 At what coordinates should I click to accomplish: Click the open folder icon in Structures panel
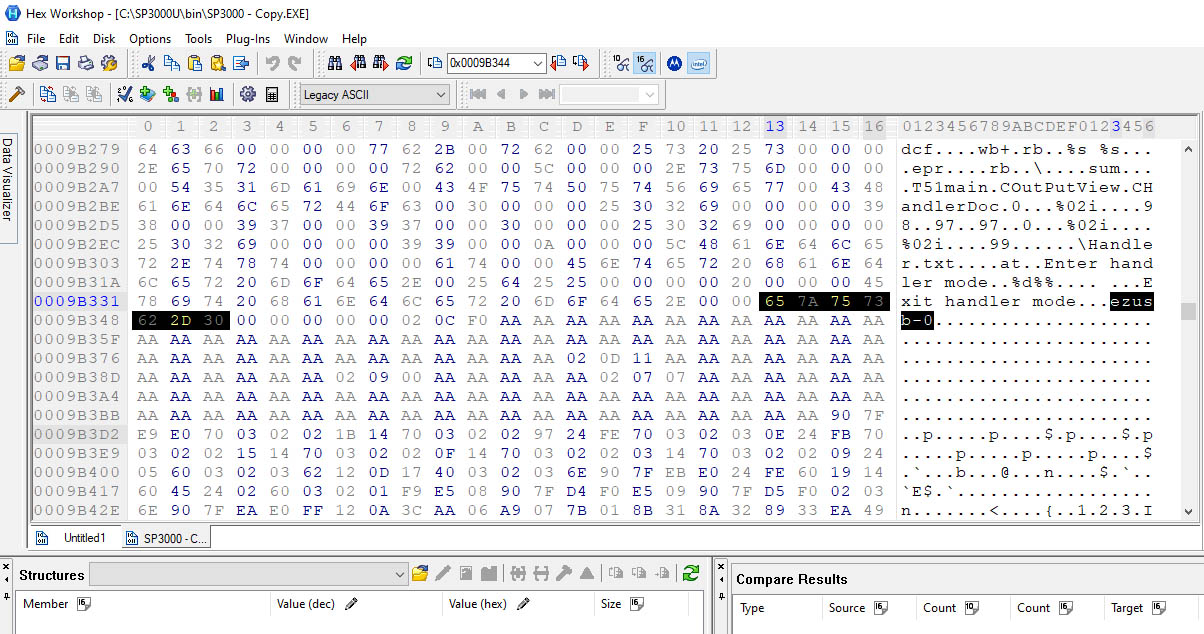(420, 573)
